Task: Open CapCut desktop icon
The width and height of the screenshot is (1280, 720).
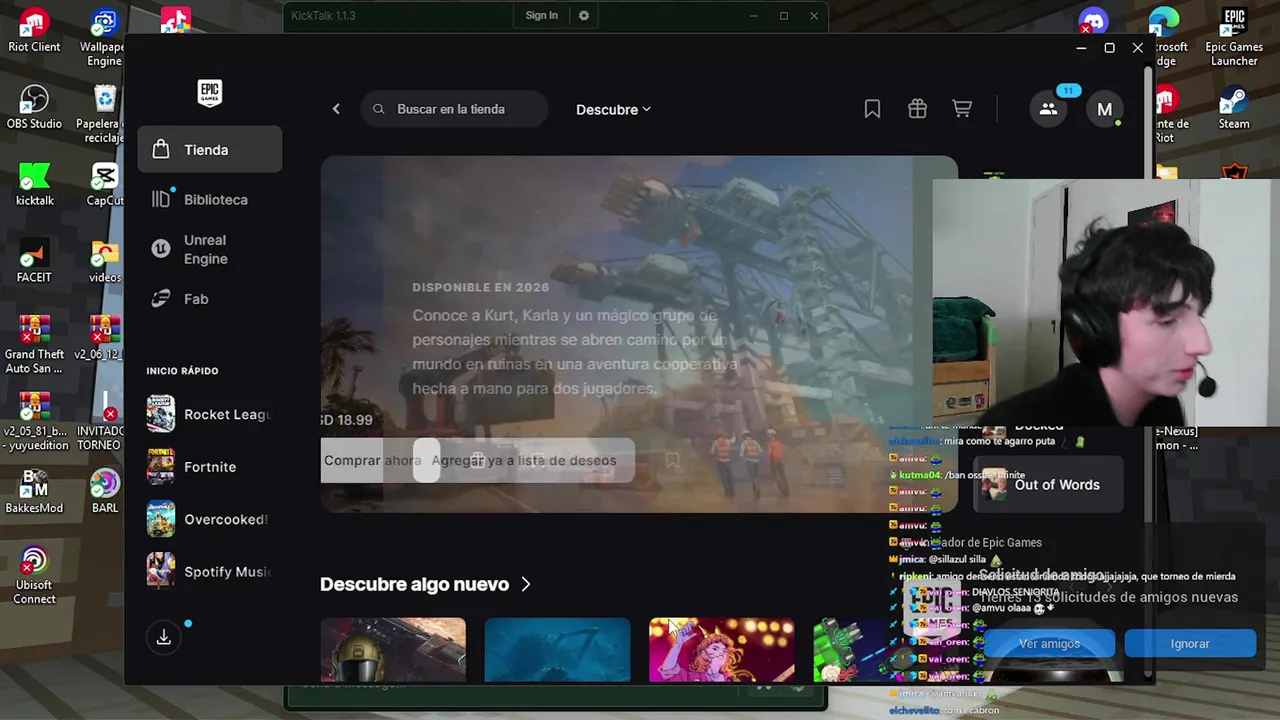Action: click(104, 184)
